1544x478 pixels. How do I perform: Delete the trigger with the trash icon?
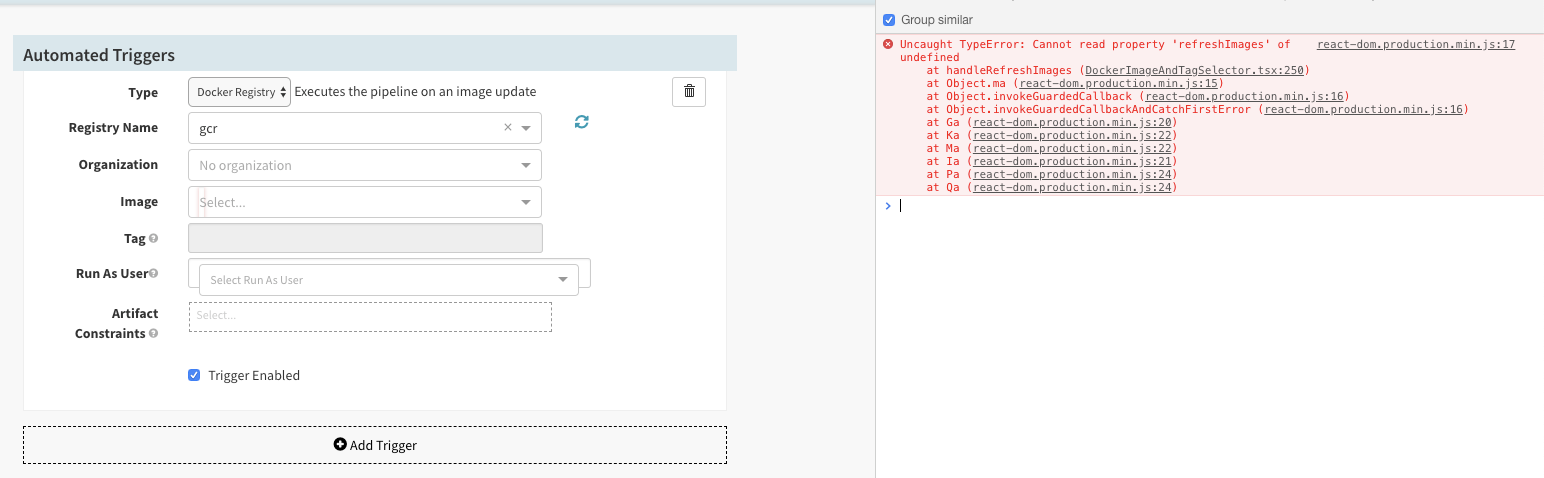(689, 91)
